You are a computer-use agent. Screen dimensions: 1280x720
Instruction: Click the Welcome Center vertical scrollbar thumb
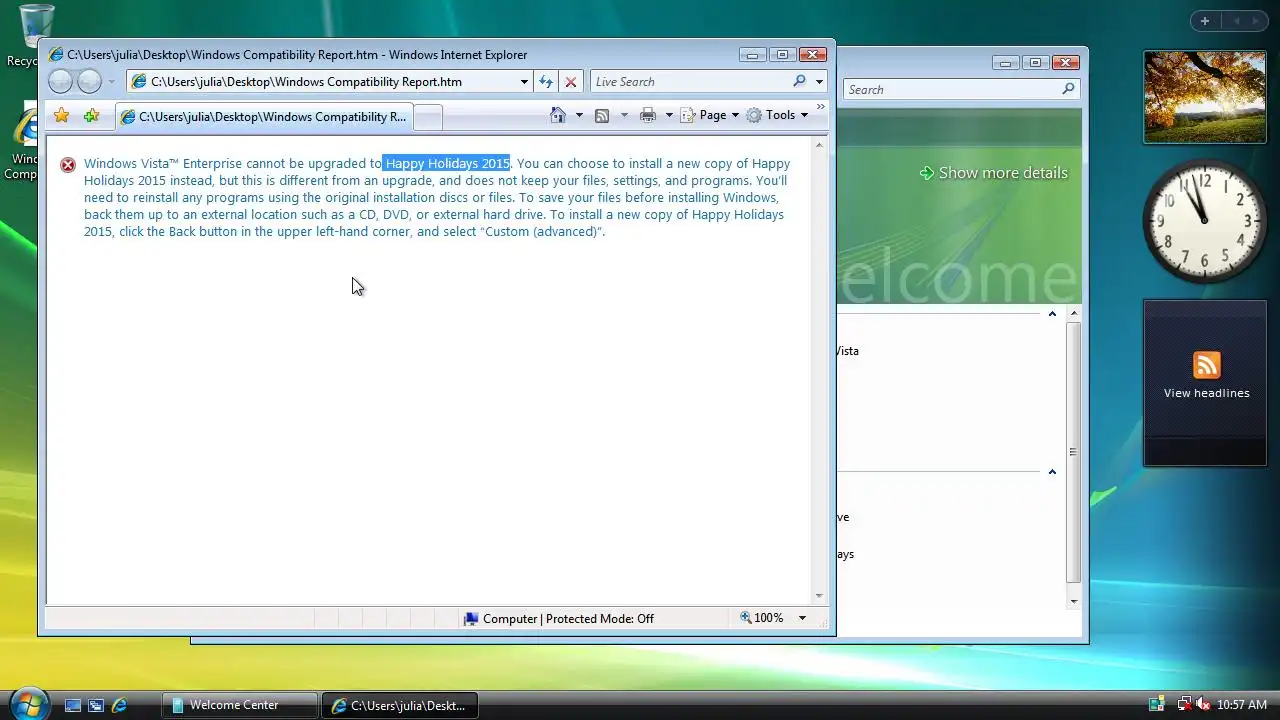tap(1073, 452)
